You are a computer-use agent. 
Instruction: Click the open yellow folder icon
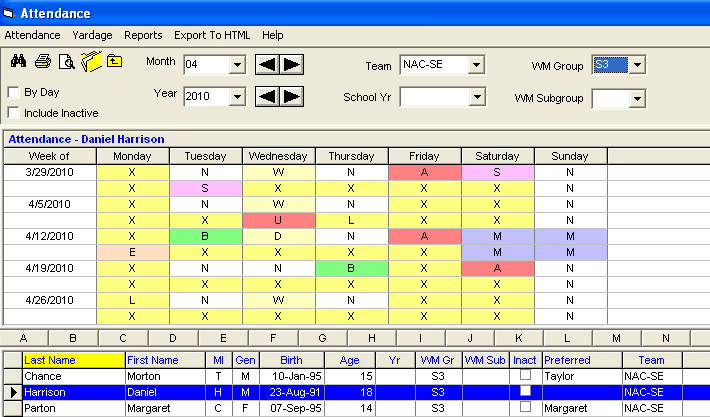(x=91, y=62)
